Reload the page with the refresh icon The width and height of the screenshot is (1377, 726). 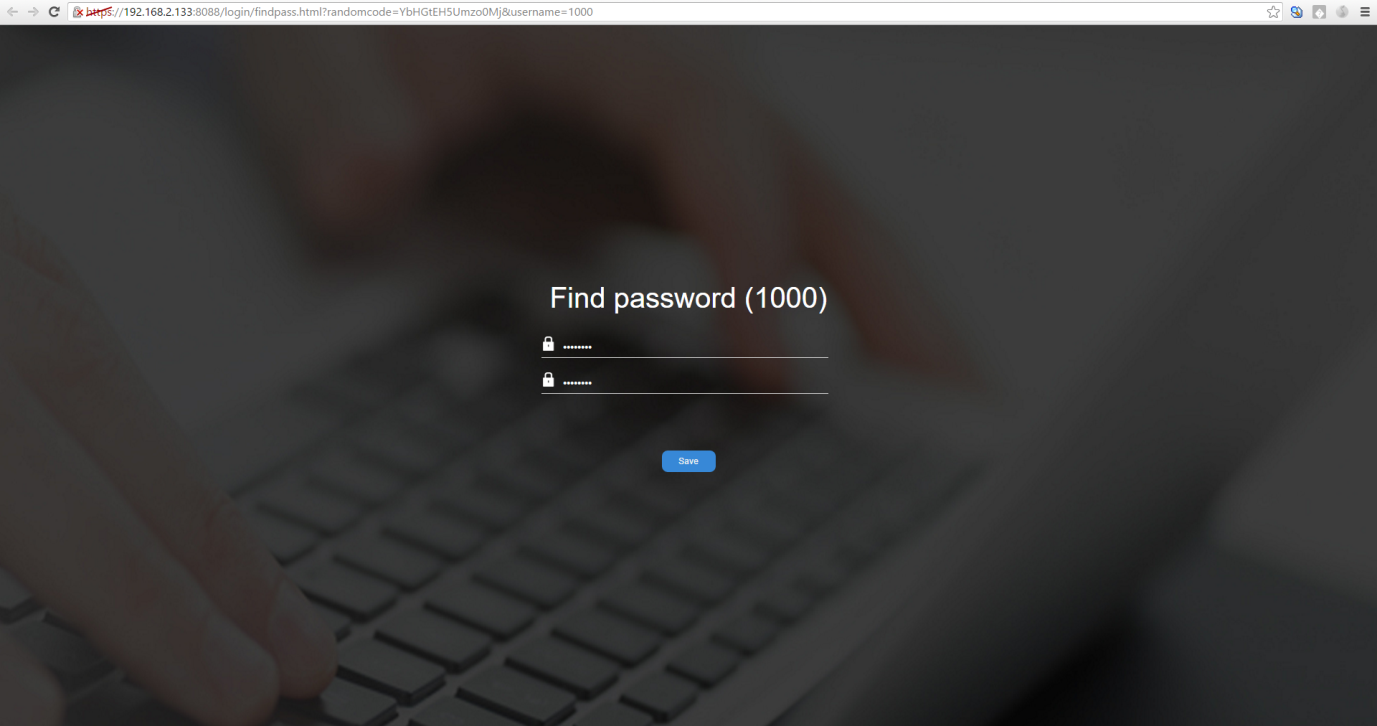click(x=55, y=12)
